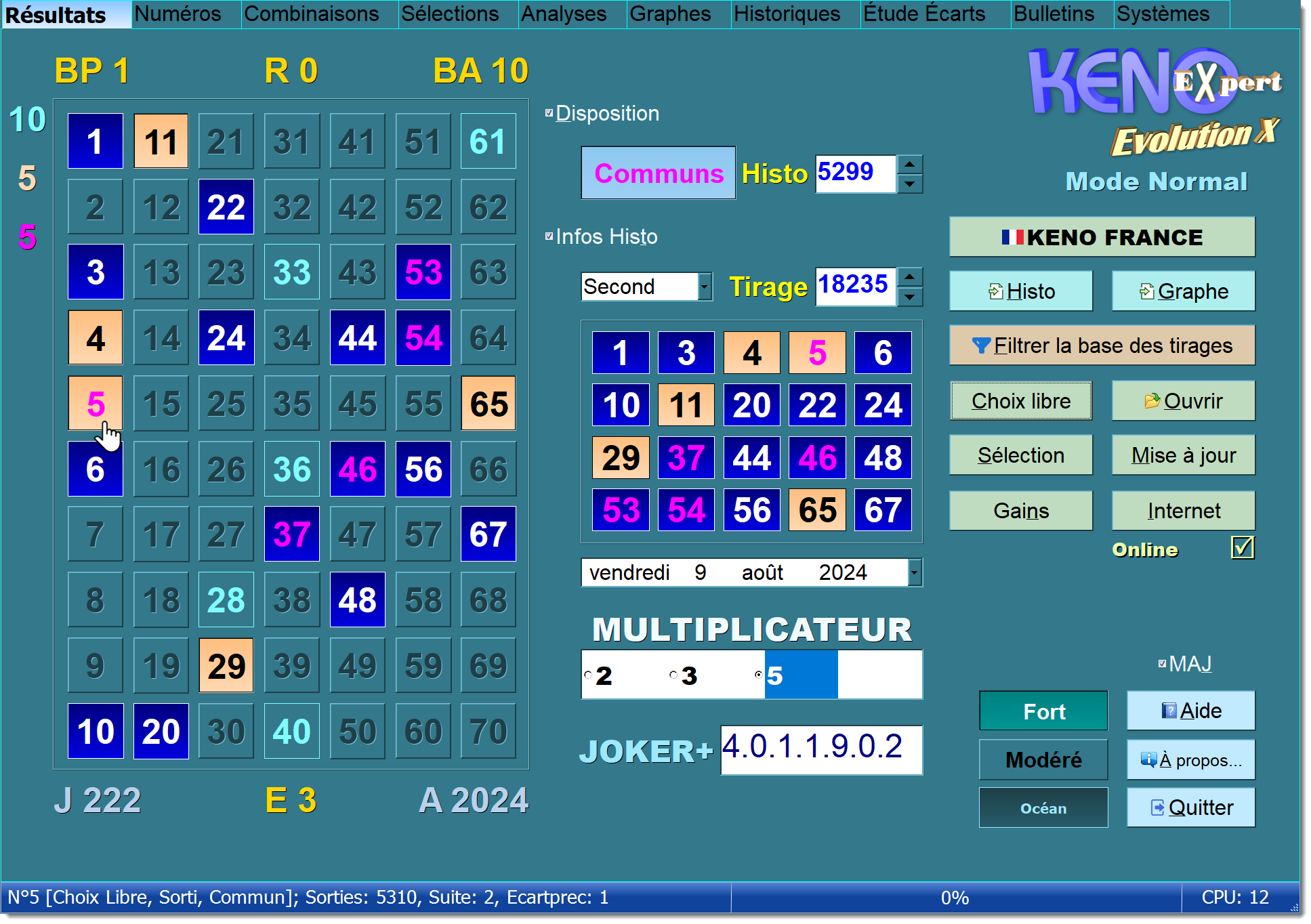Open Aide help button
Screen dimensions: 1311x924
tap(1190, 711)
